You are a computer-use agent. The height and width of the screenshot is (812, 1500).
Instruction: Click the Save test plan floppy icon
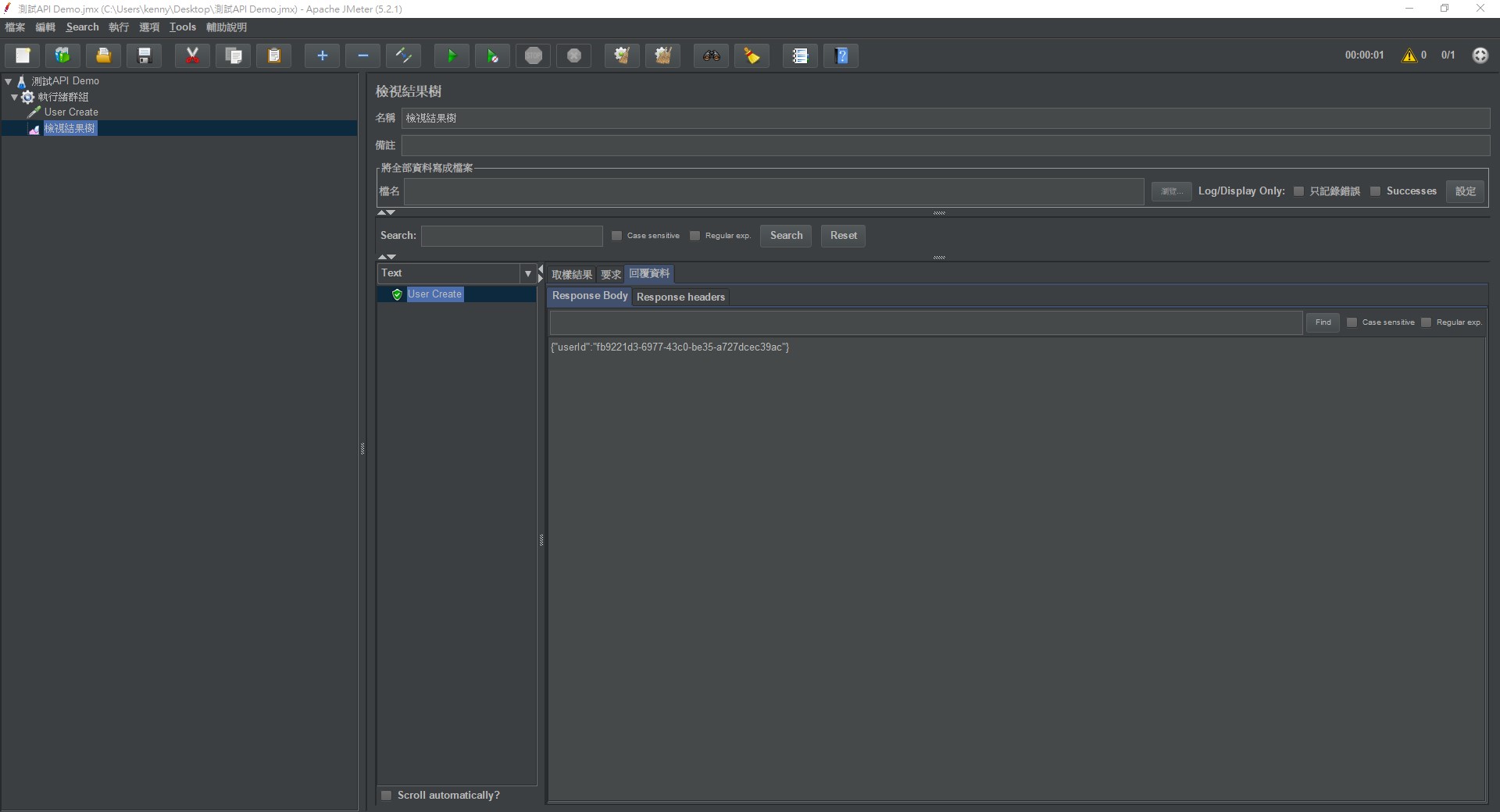coord(145,55)
